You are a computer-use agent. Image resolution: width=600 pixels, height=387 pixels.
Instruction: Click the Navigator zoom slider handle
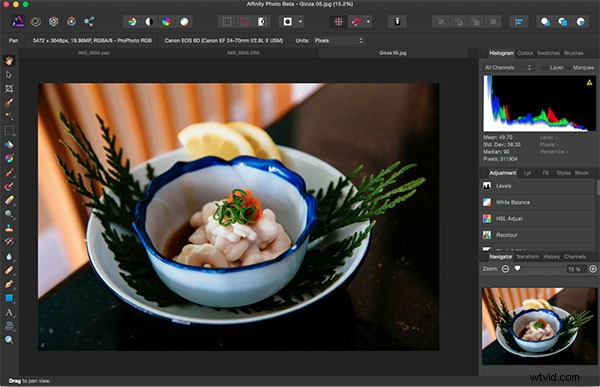(x=518, y=269)
